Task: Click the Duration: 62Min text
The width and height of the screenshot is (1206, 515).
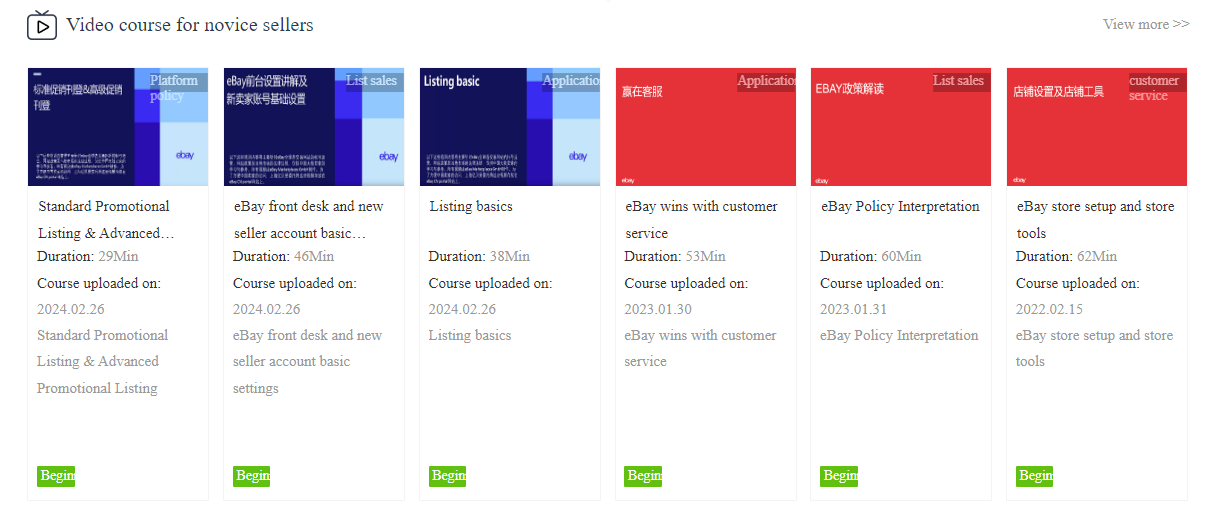Action: [x=1067, y=257]
